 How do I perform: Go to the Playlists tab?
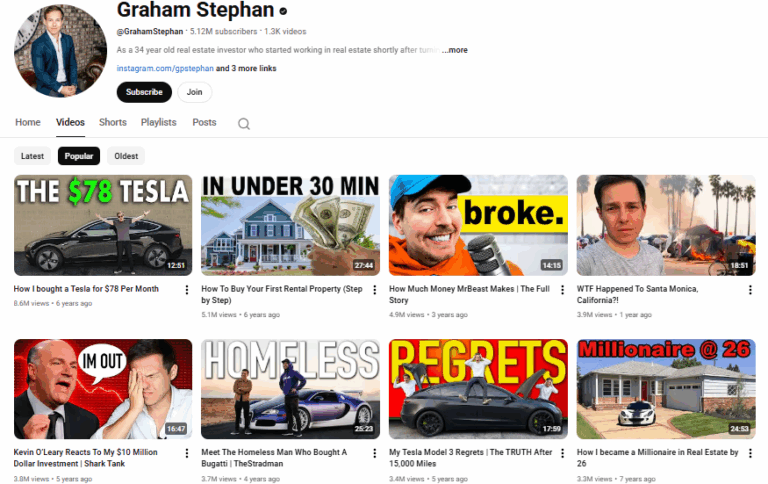[x=158, y=123]
